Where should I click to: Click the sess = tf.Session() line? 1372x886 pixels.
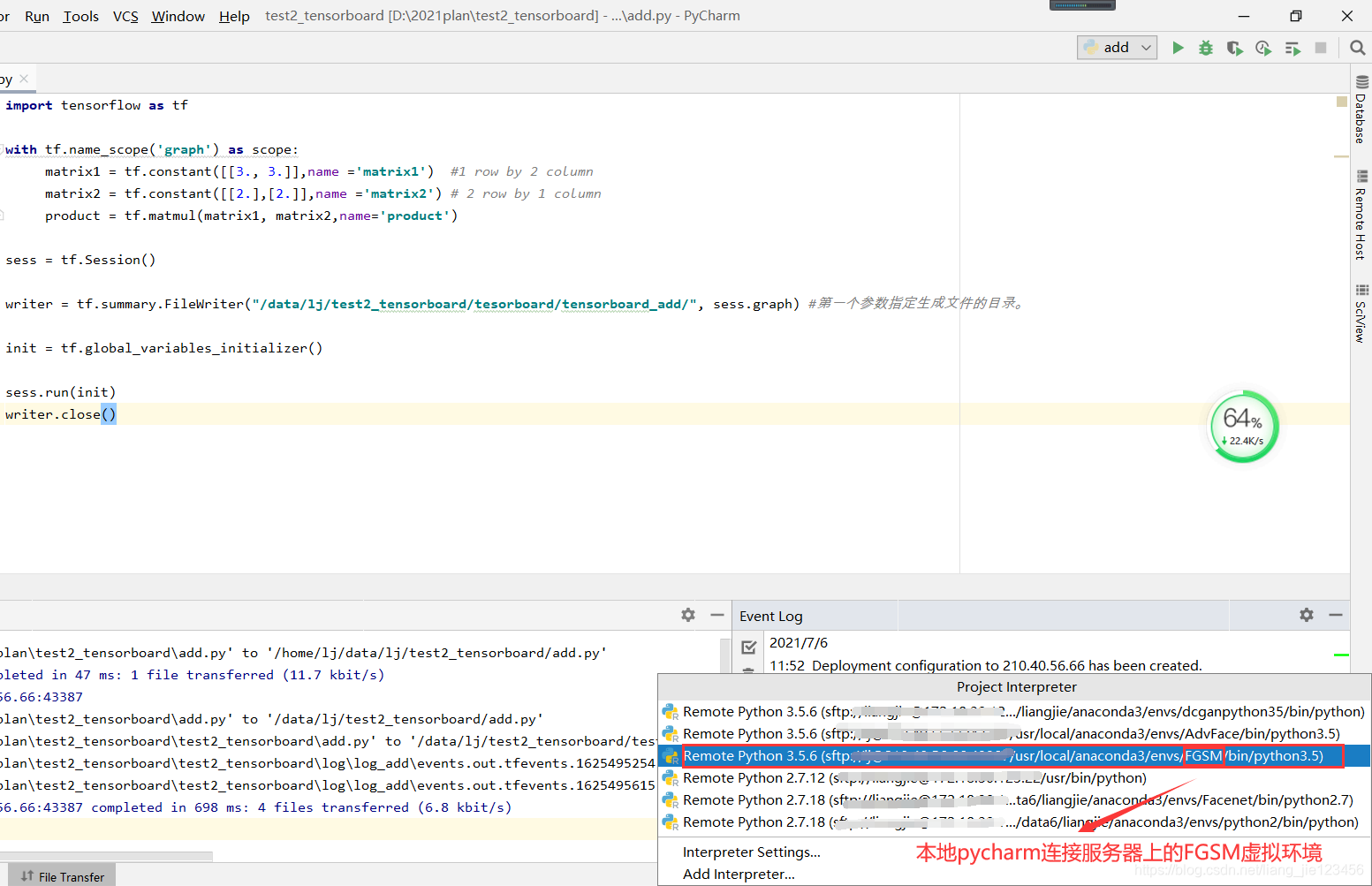click(x=80, y=260)
